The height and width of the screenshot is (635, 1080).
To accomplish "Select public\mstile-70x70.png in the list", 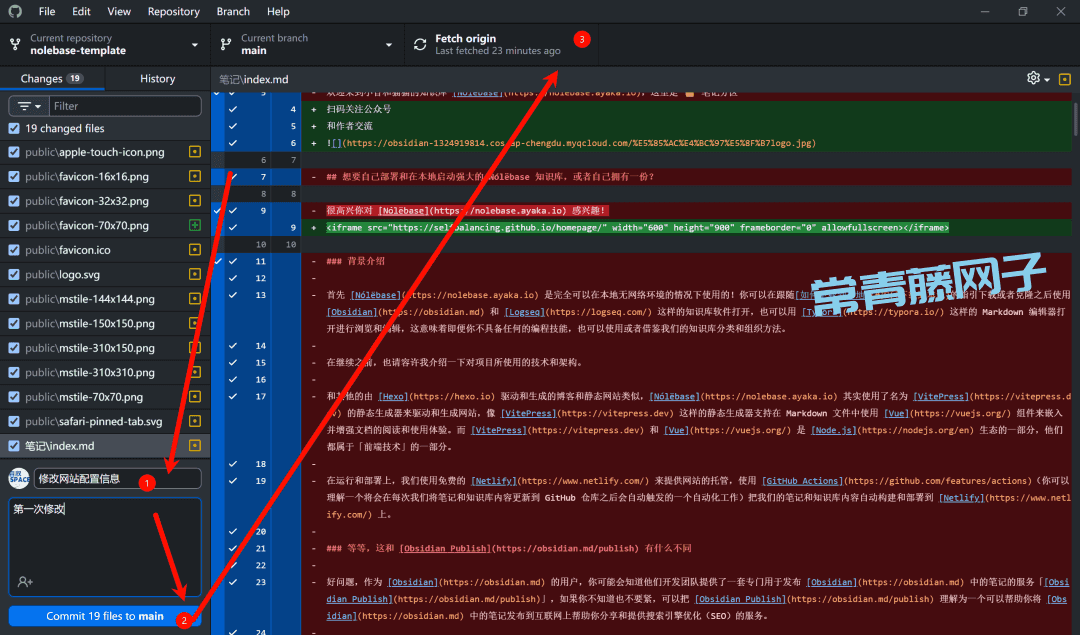I will click(x=105, y=397).
